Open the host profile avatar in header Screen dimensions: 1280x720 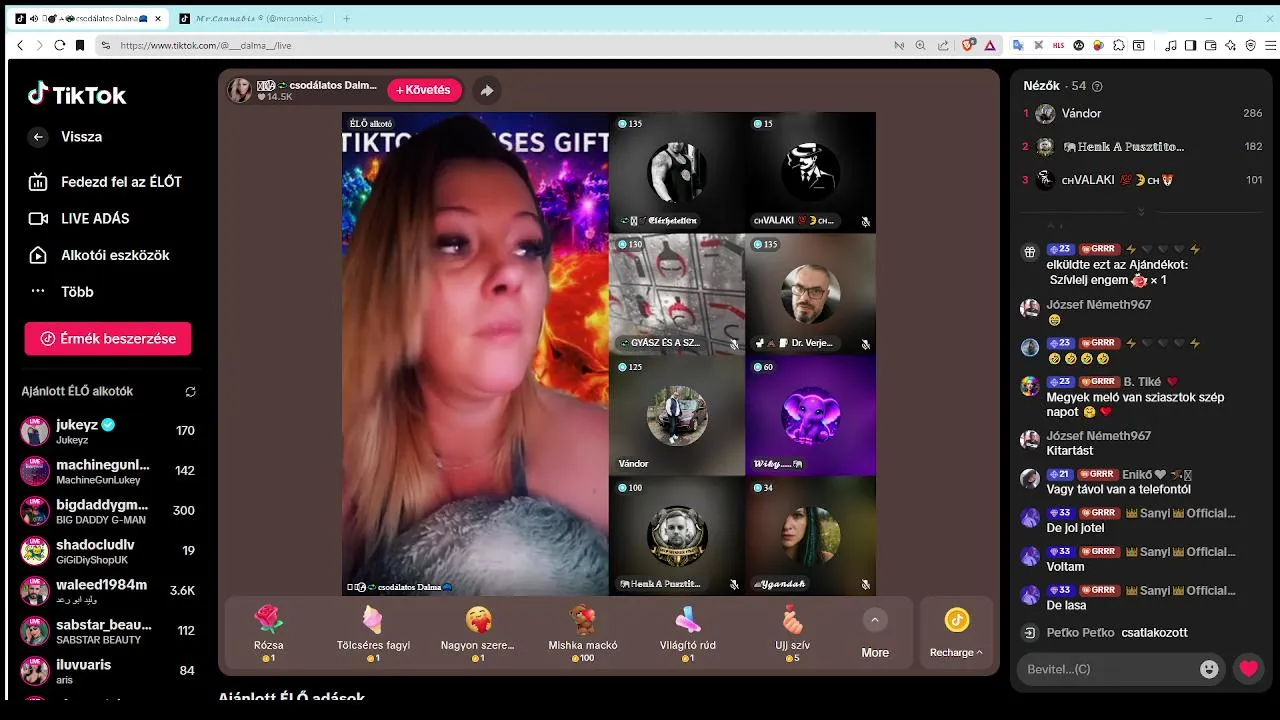pos(240,90)
